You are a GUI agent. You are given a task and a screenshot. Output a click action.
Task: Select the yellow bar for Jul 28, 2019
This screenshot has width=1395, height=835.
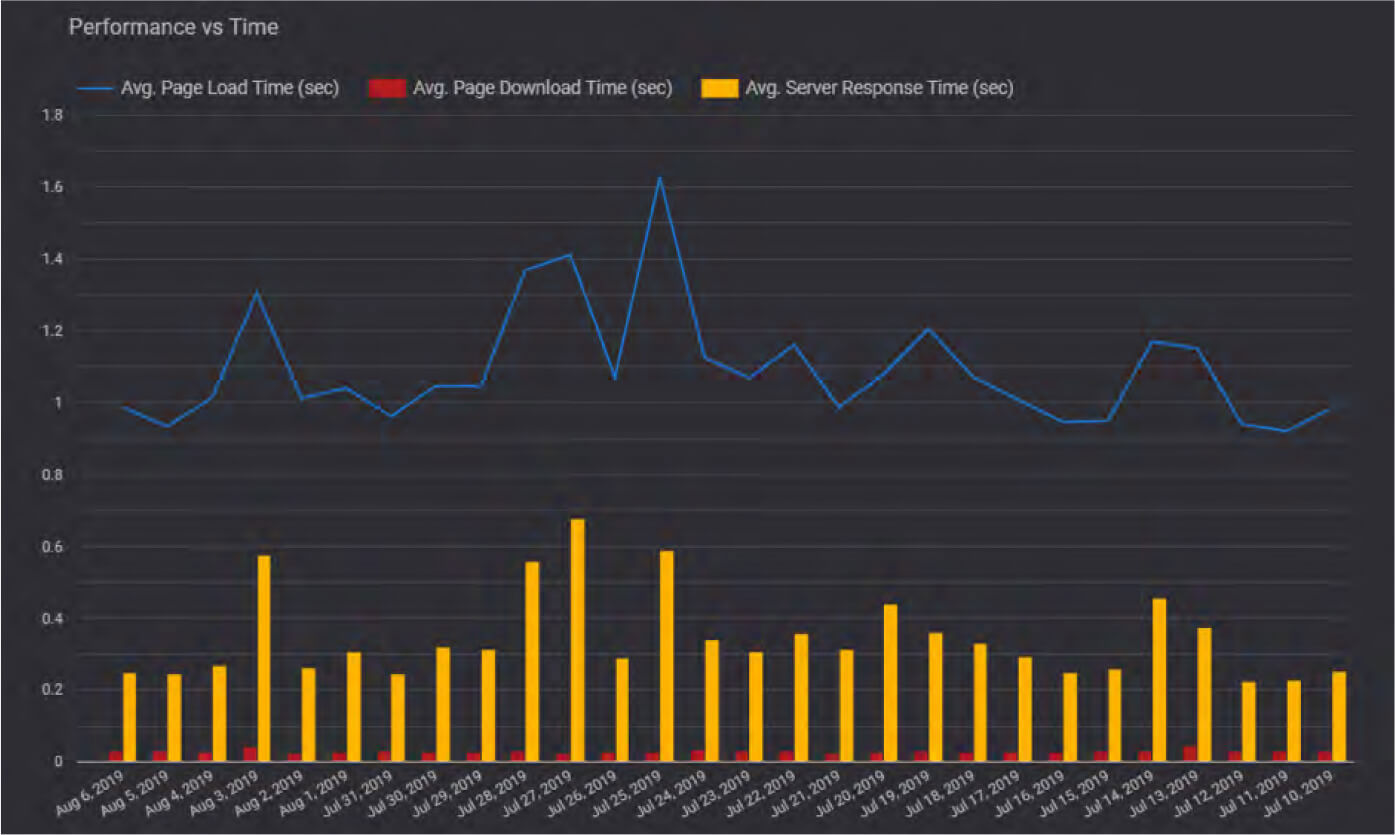pyautogui.click(x=532, y=661)
